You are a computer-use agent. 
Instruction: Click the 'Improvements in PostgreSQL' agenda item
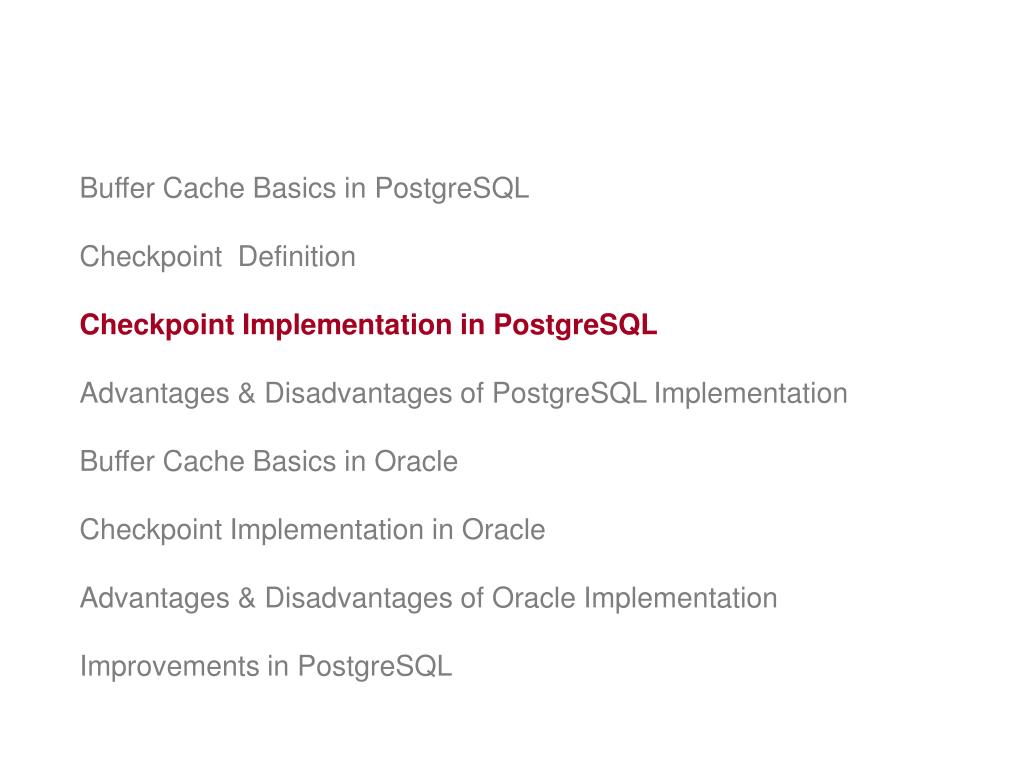266,667
